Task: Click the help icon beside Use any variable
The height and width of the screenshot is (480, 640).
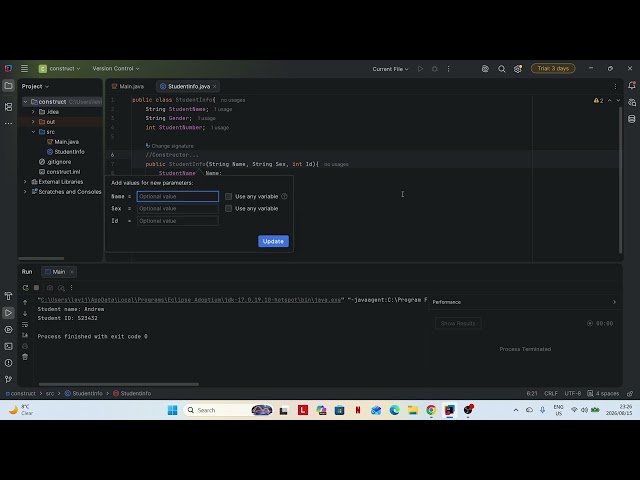Action: [x=284, y=196]
